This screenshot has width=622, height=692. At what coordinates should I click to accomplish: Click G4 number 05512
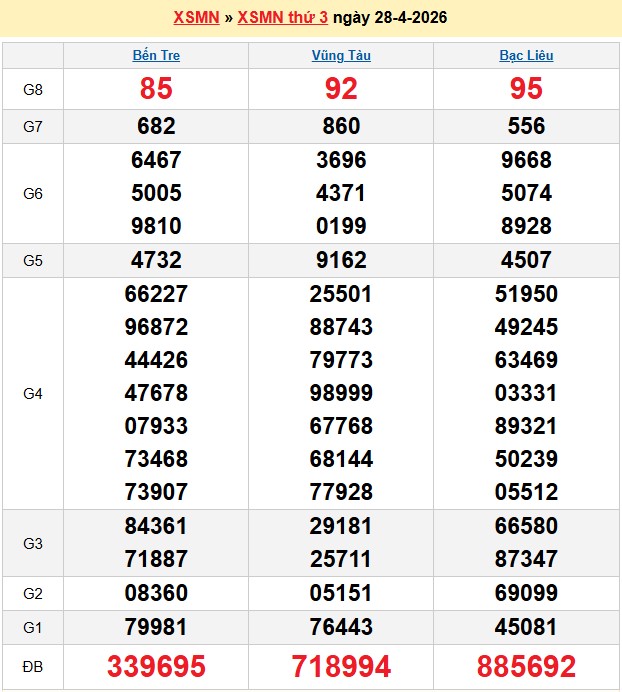coord(526,492)
